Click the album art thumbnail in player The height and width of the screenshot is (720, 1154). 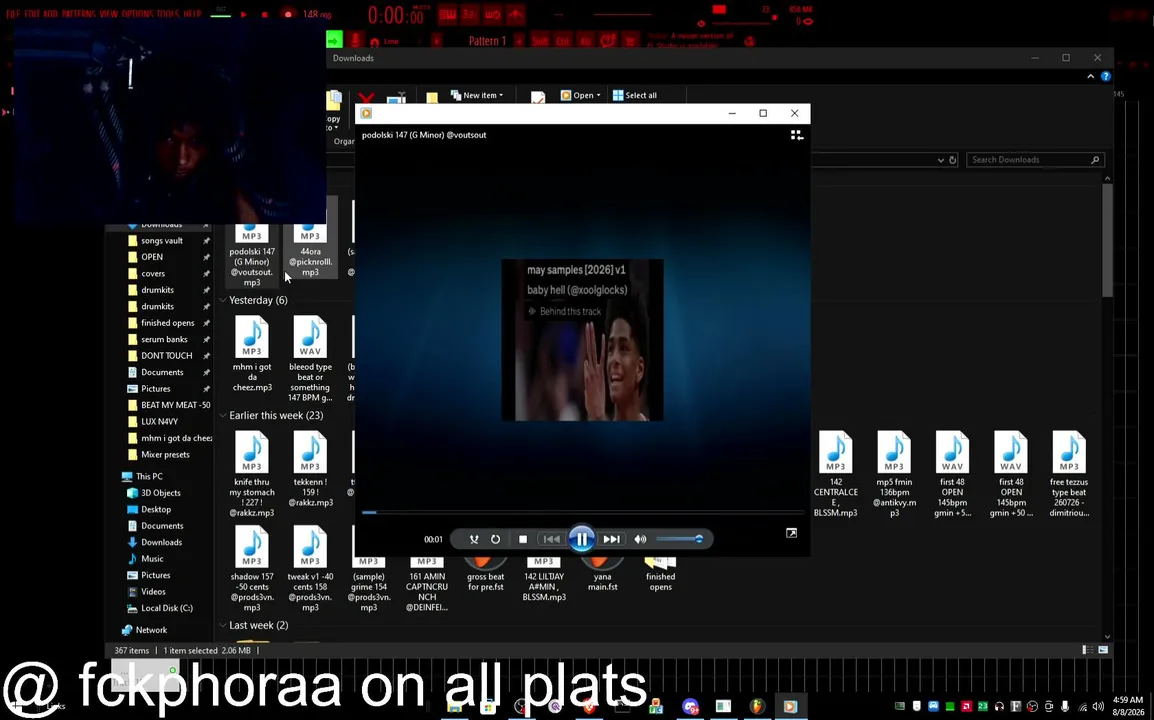(582, 340)
